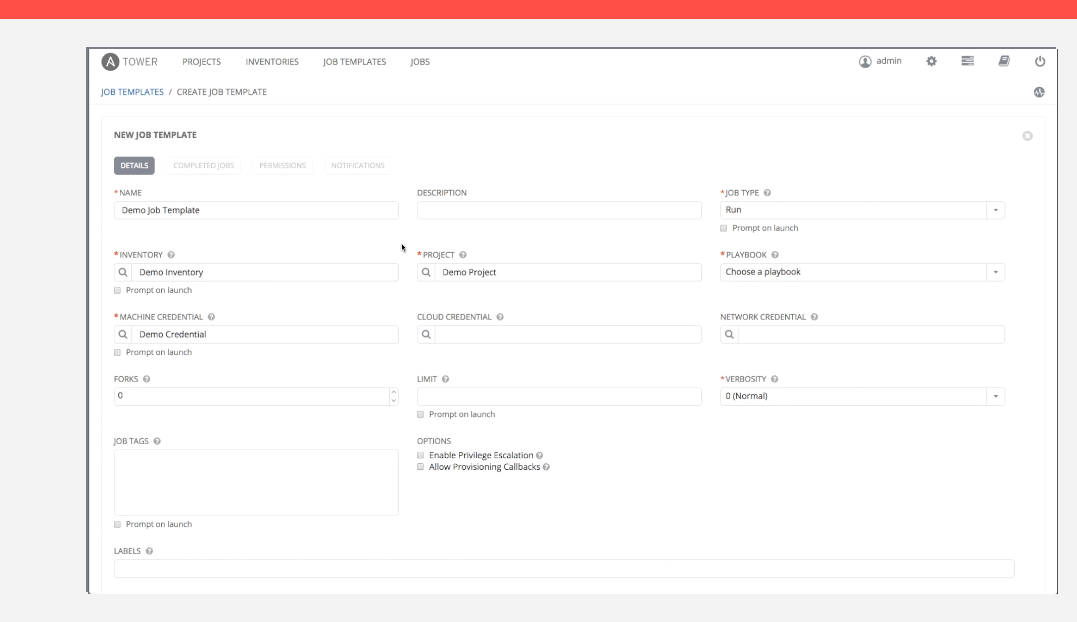Image resolution: width=1077 pixels, height=622 pixels.
Task: Show help for Network Credential field
Action: [814, 317]
